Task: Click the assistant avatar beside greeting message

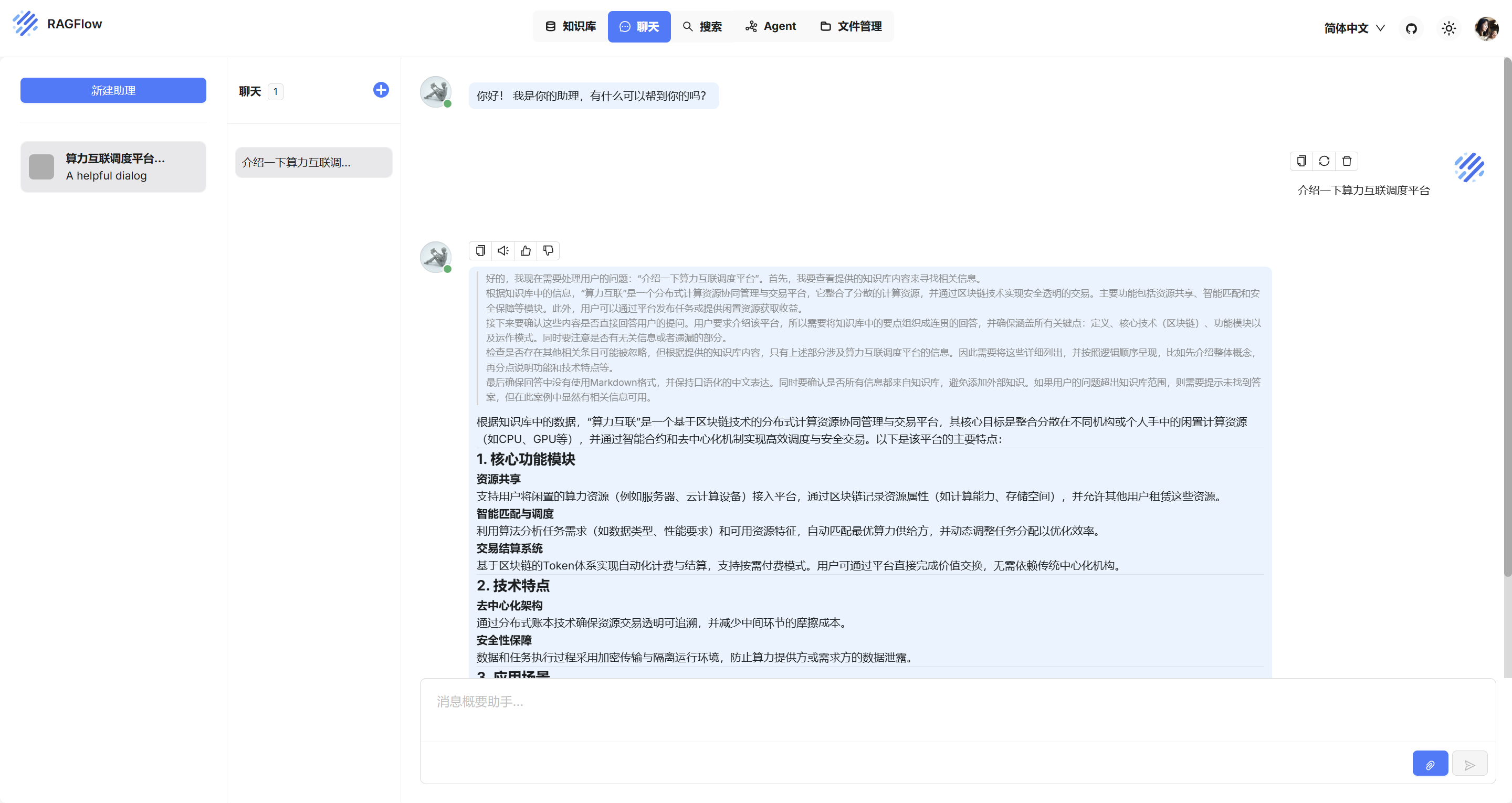Action: (x=436, y=92)
